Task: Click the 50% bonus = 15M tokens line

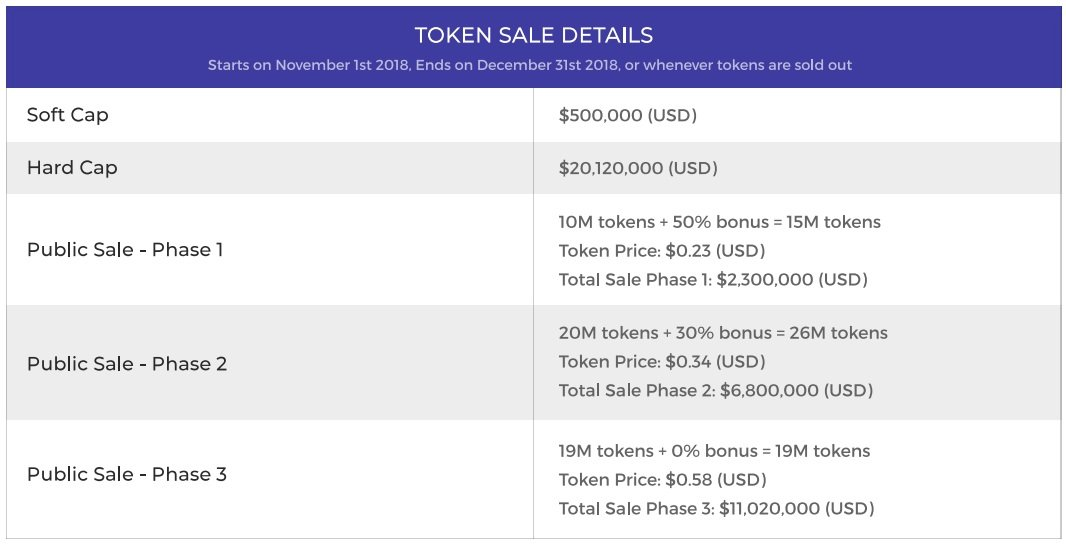Action: (x=720, y=222)
